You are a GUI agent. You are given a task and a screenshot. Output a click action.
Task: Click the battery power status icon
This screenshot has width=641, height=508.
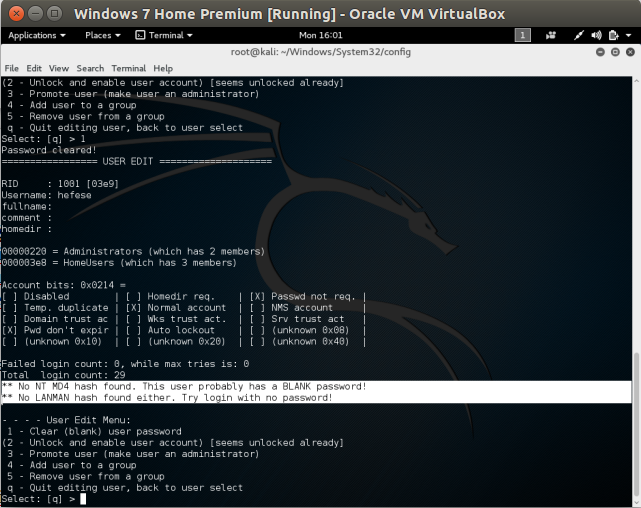(x=614, y=36)
